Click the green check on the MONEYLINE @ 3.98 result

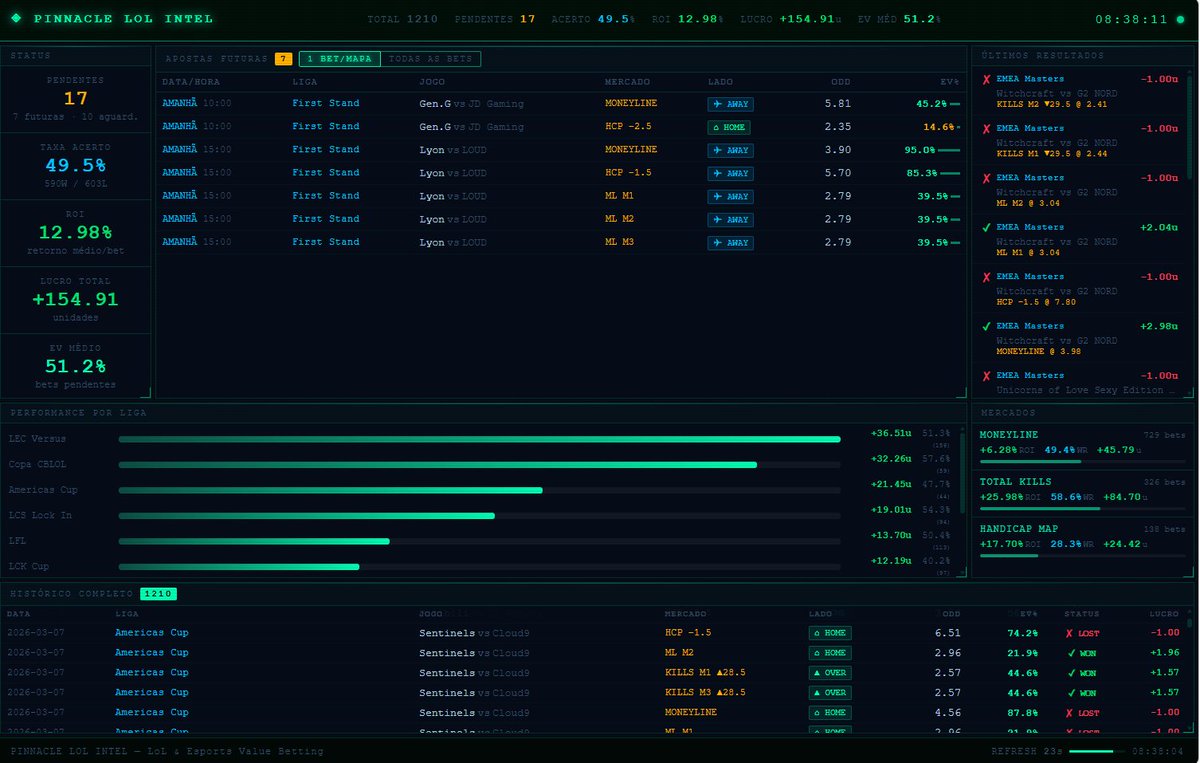987,326
